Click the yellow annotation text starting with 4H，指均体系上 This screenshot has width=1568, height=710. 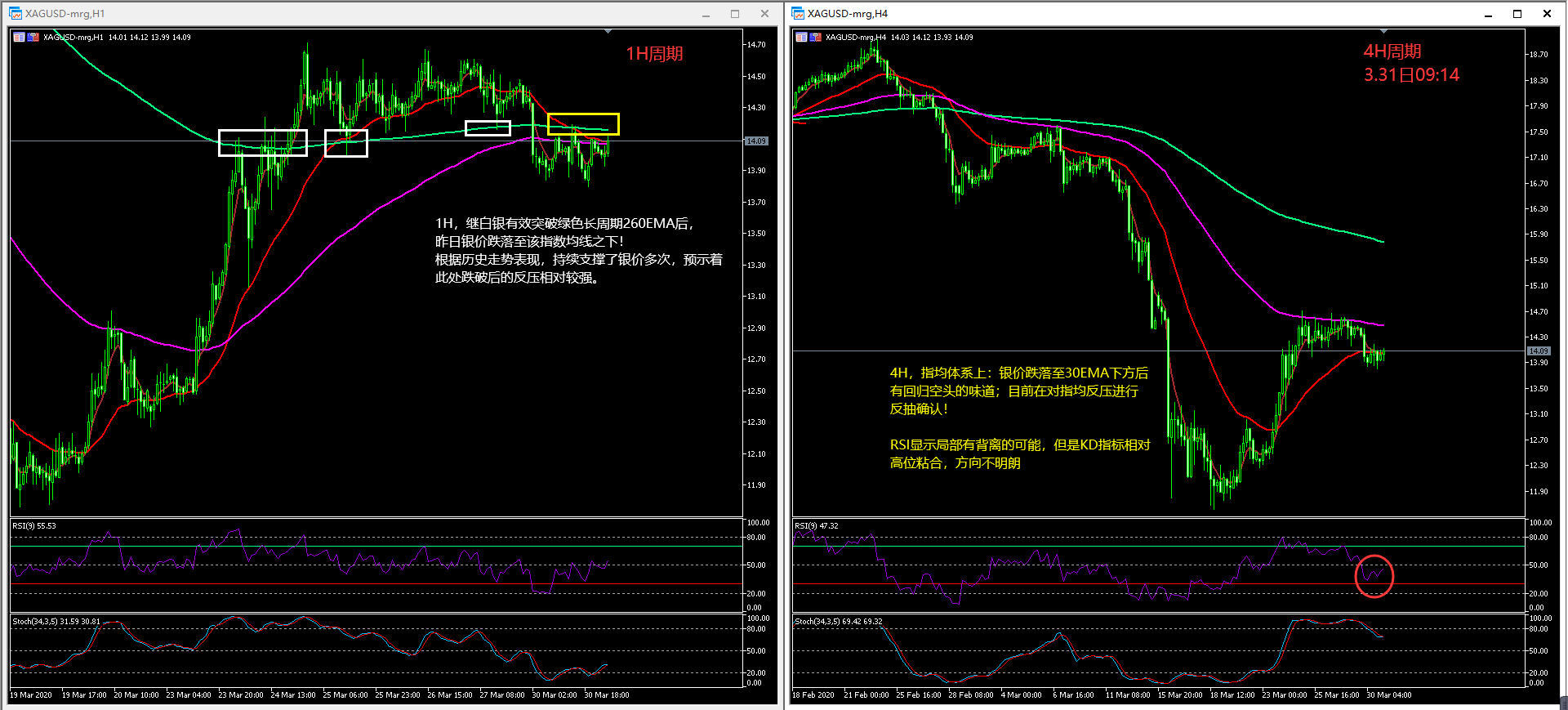[x=1019, y=391]
